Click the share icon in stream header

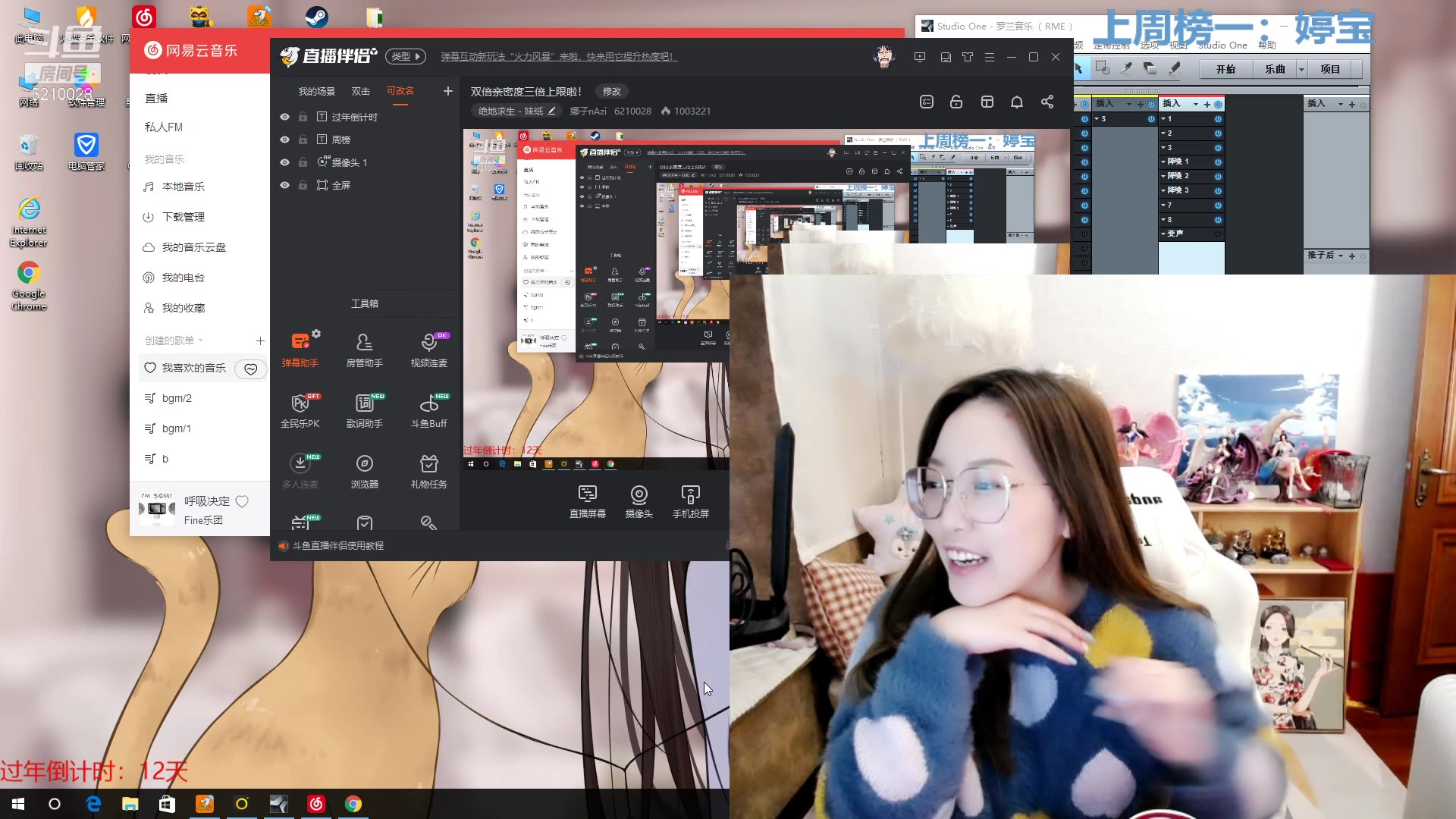pos(1047,102)
